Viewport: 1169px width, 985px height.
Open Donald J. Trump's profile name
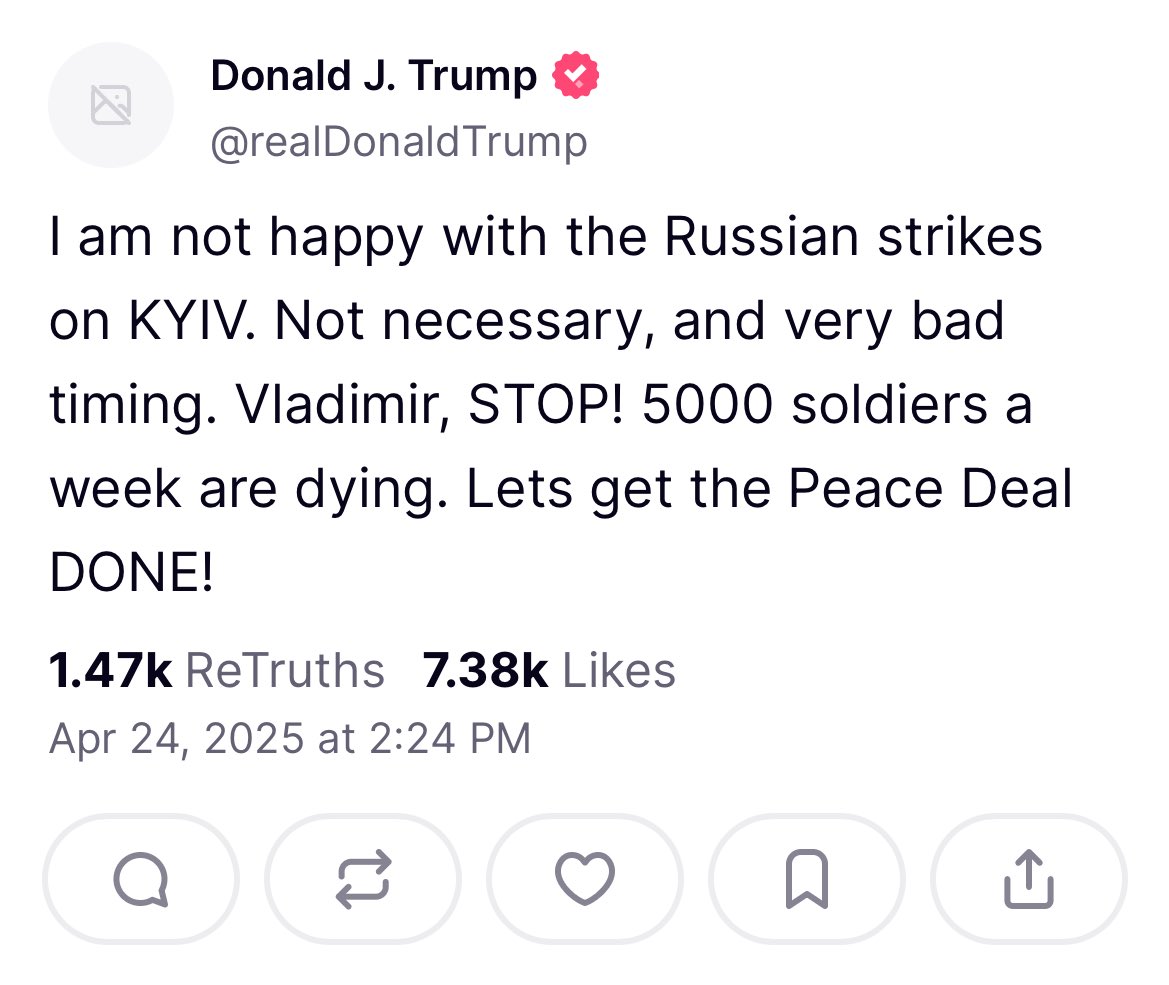370,73
